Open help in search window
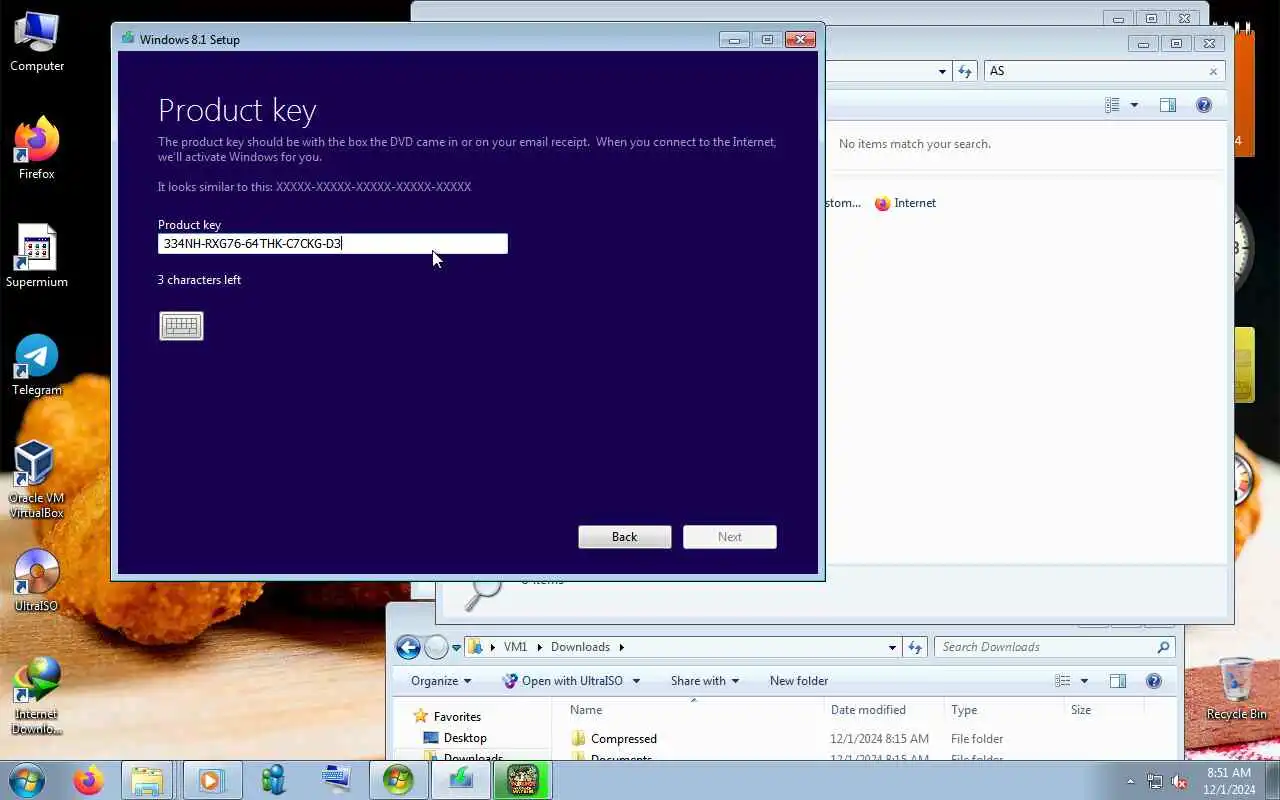 (x=1204, y=105)
